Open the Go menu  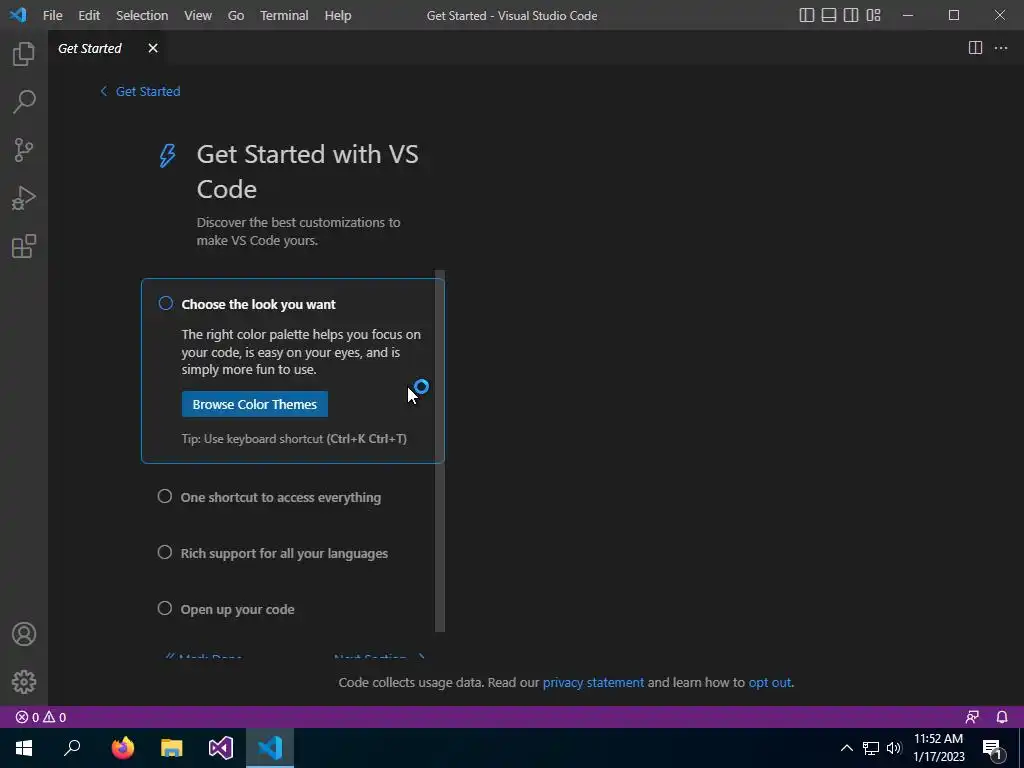tap(236, 15)
